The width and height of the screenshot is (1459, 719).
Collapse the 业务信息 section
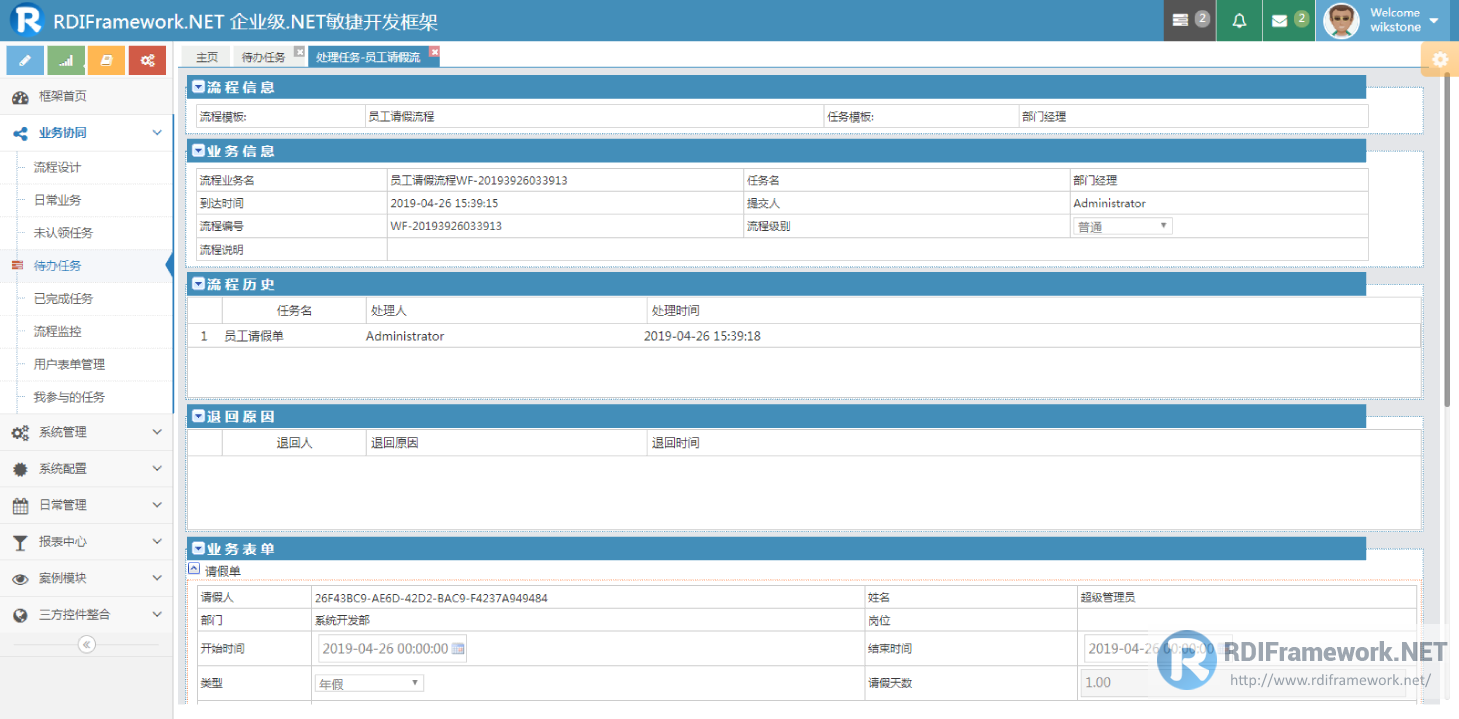click(x=198, y=151)
